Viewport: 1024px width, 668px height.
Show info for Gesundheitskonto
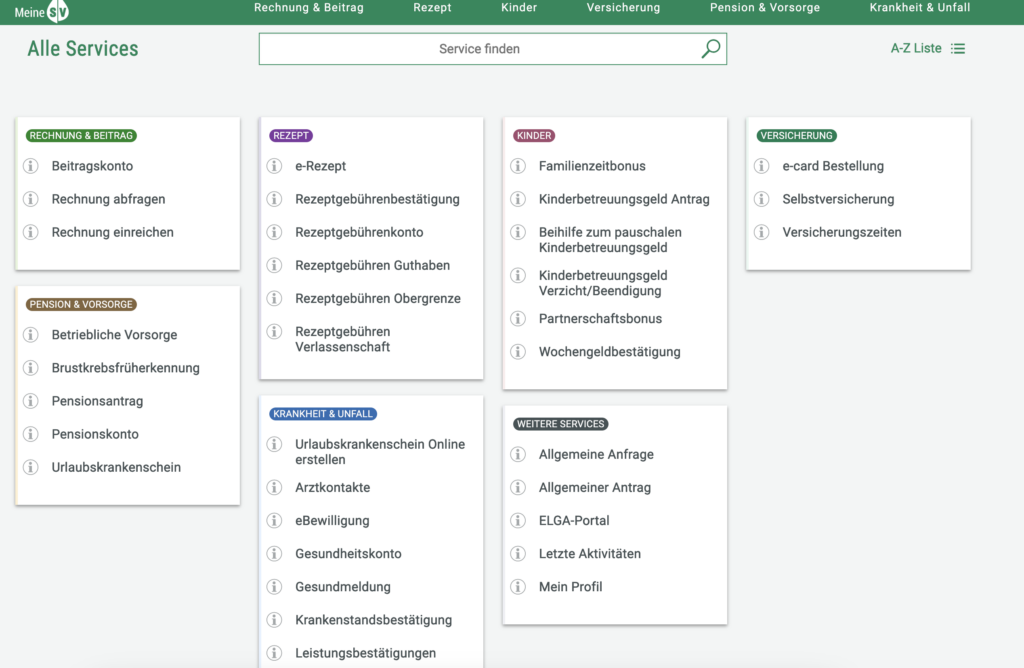tap(274, 554)
